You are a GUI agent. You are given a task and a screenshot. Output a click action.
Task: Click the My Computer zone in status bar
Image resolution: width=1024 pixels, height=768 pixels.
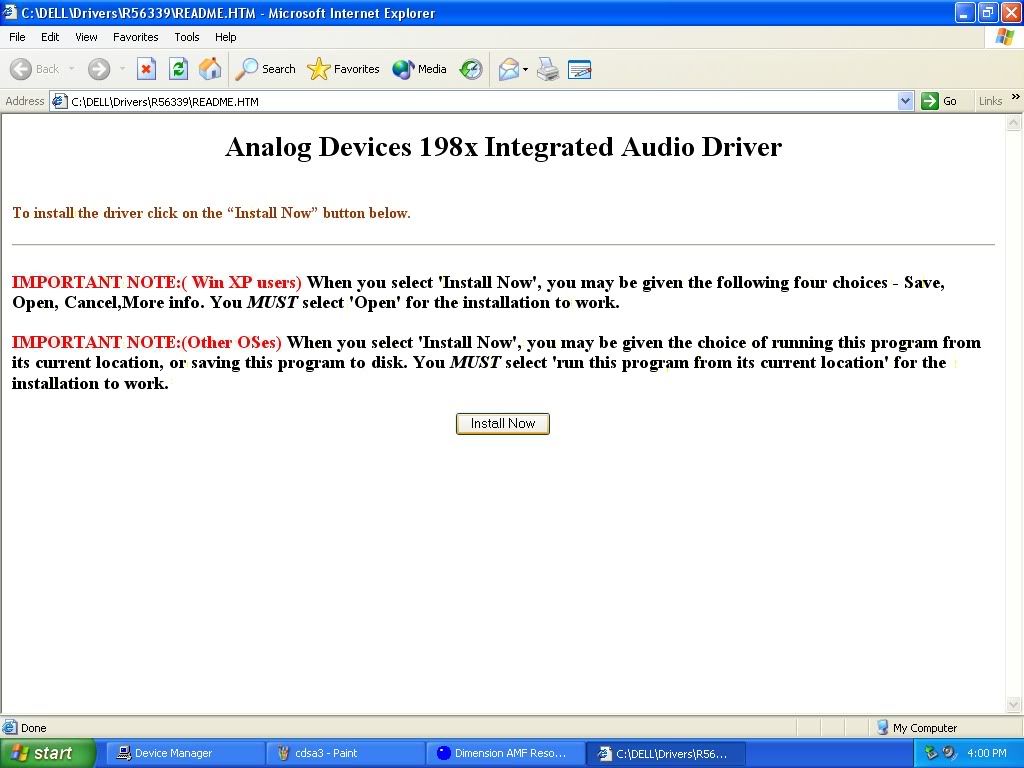pyautogui.click(x=916, y=728)
